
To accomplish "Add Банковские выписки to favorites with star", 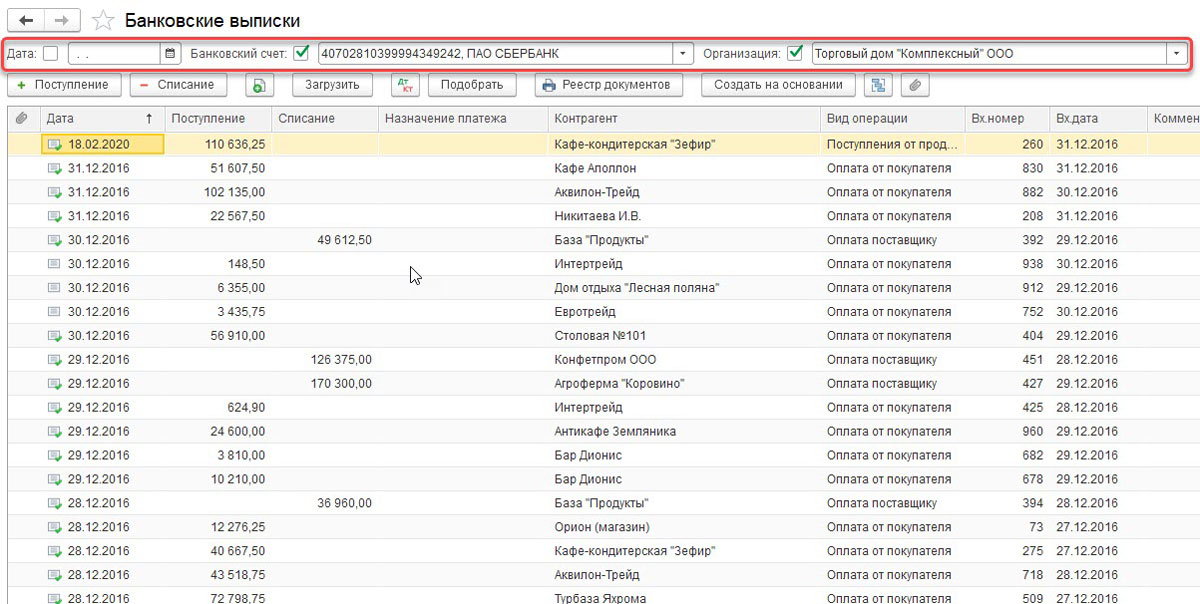I will pyautogui.click(x=102, y=21).
